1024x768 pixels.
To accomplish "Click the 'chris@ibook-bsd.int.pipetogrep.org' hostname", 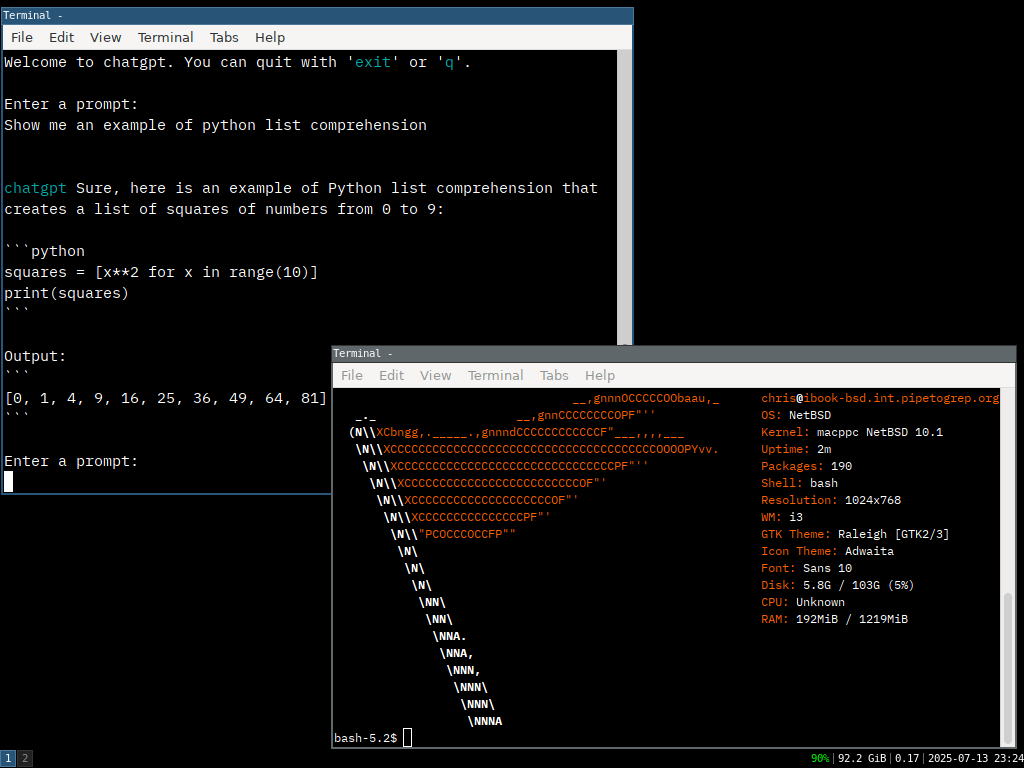I will pyautogui.click(x=880, y=398).
